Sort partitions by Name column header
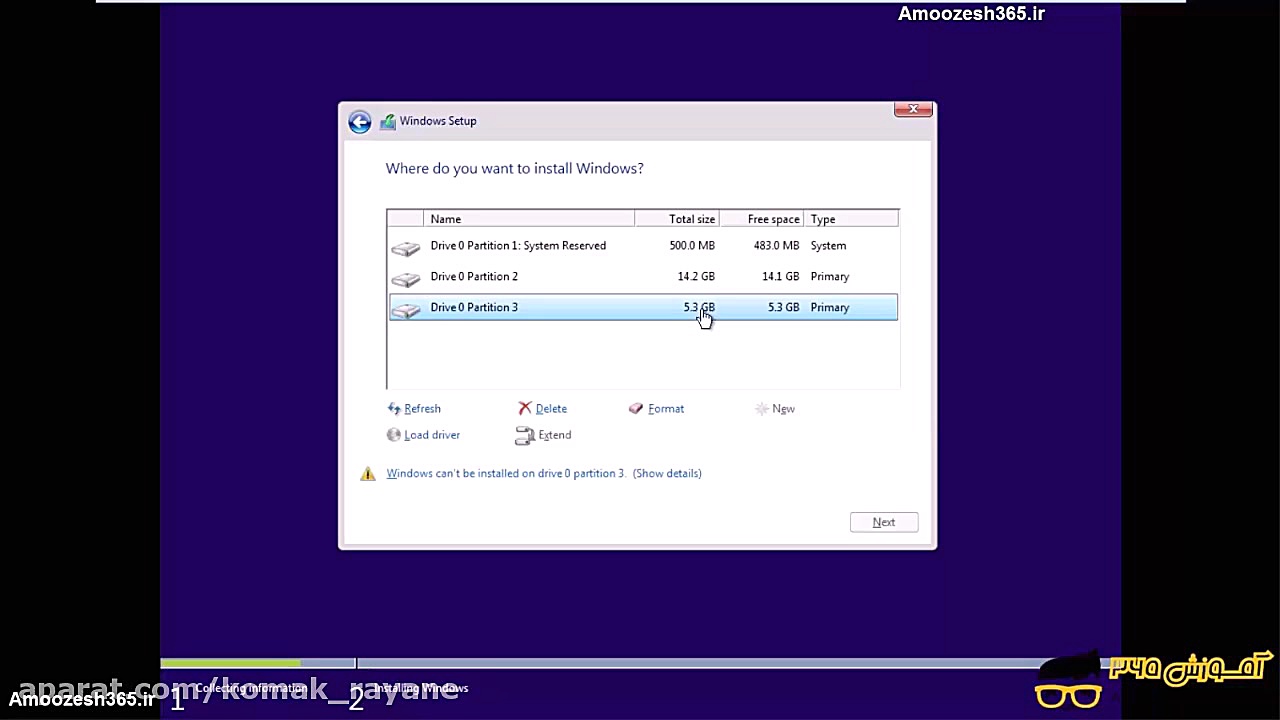The height and width of the screenshot is (720, 1280). click(529, 219)
